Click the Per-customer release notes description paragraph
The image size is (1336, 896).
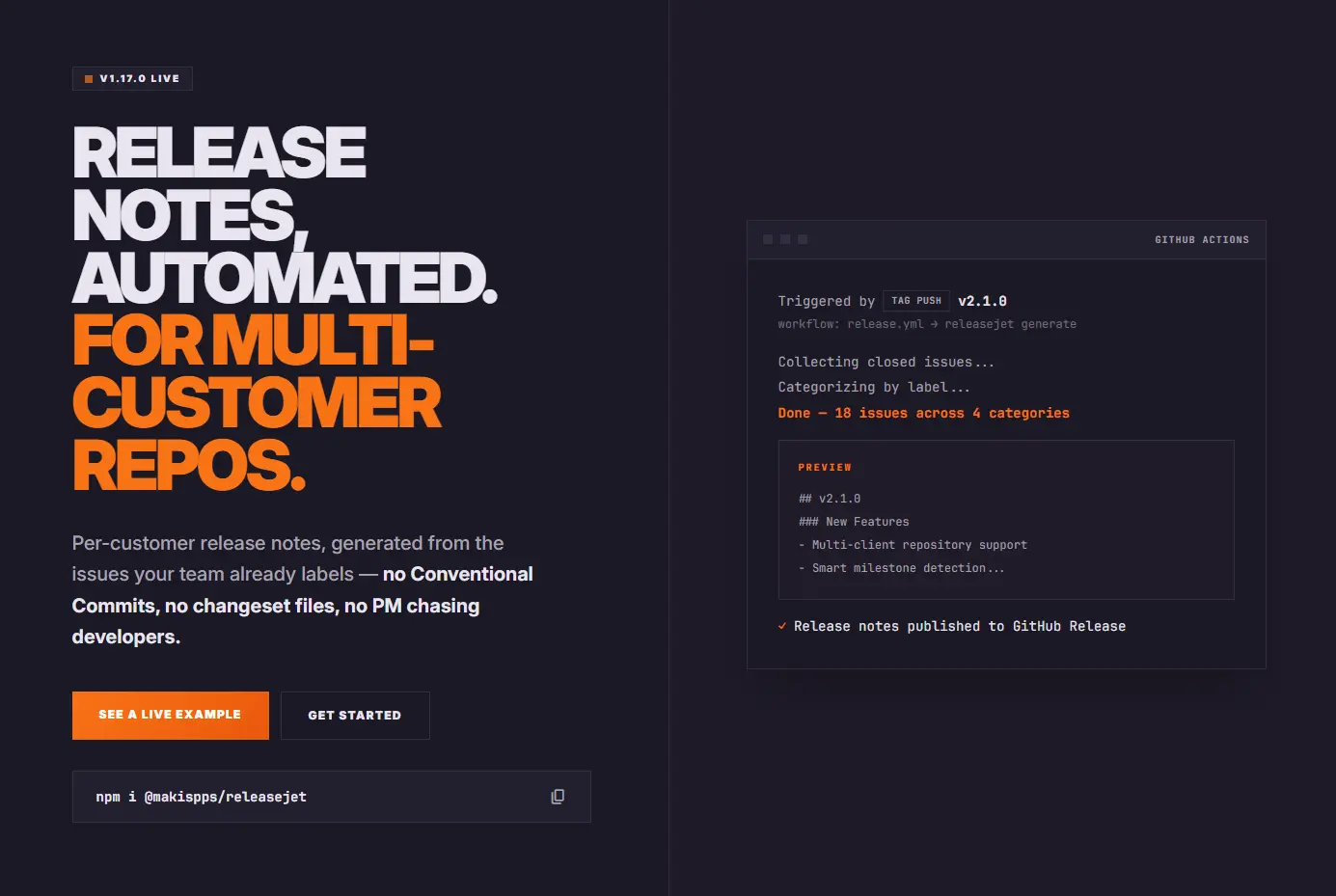[x=303, y=589]
